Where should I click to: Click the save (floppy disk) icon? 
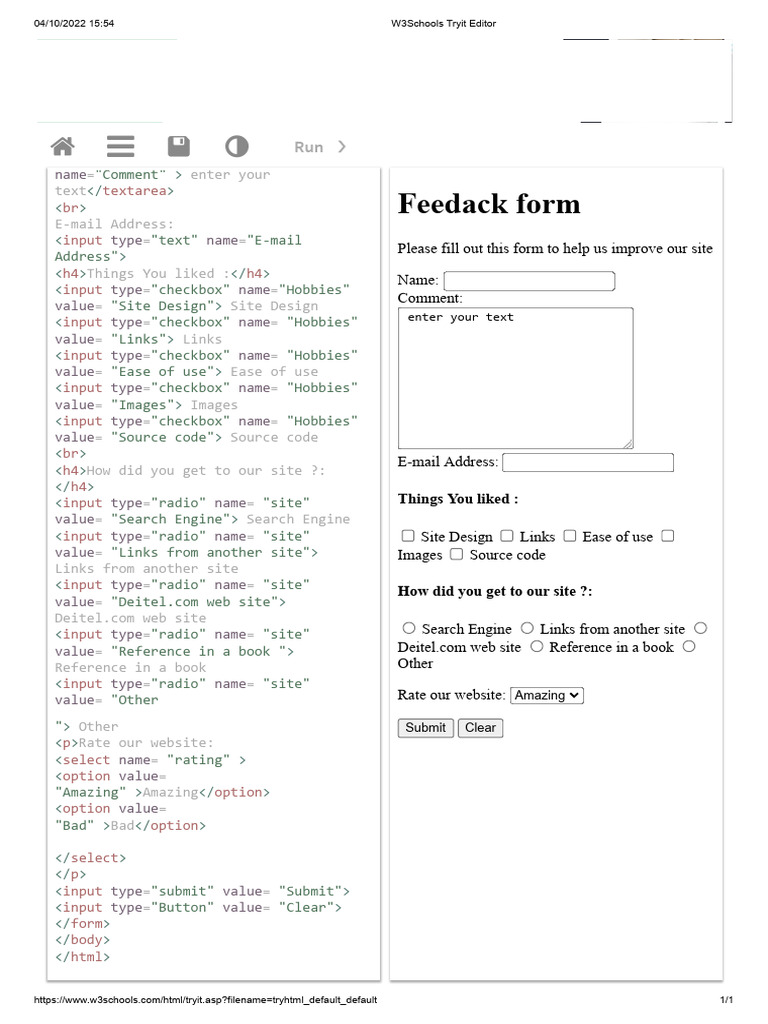179,147
